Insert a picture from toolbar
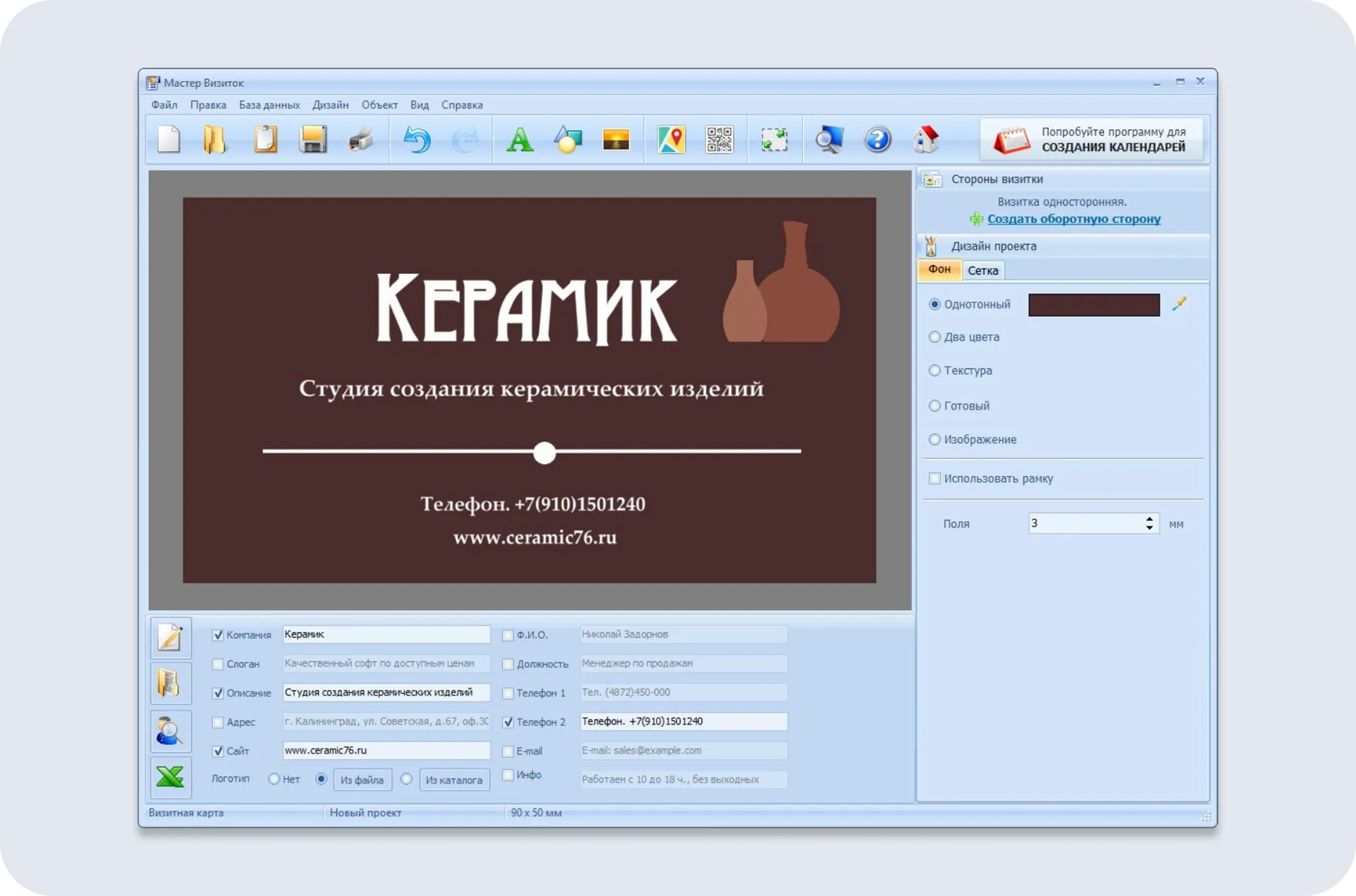 point(616,139)
